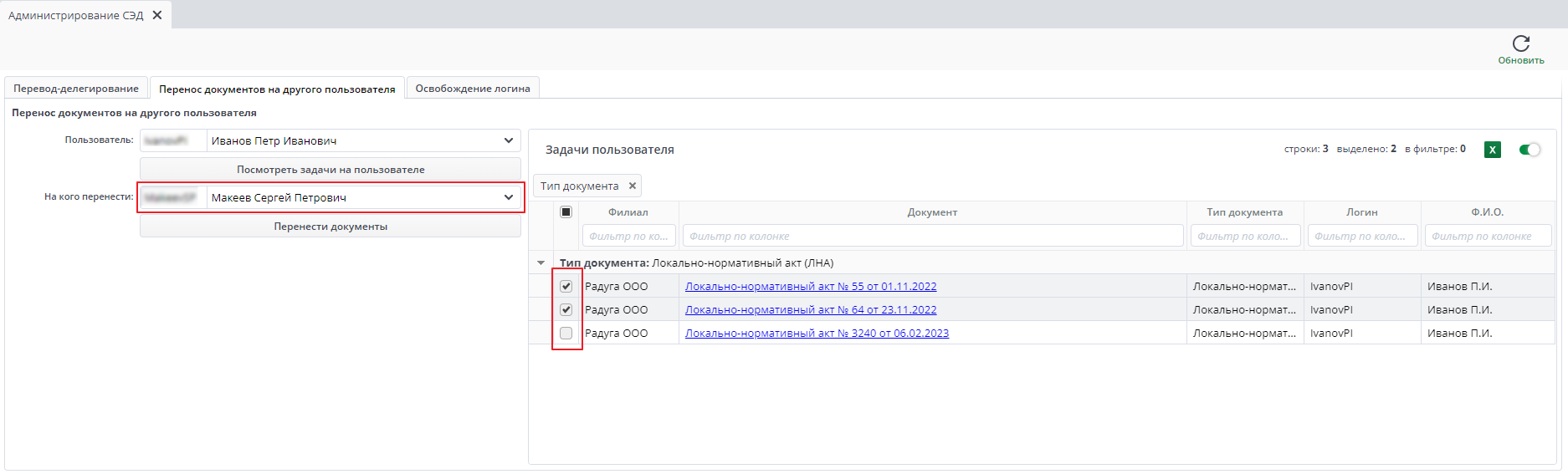Switch to Освобождение логина tab
Viewport: 1568px width, 474px height.
(x=473, y=88)
